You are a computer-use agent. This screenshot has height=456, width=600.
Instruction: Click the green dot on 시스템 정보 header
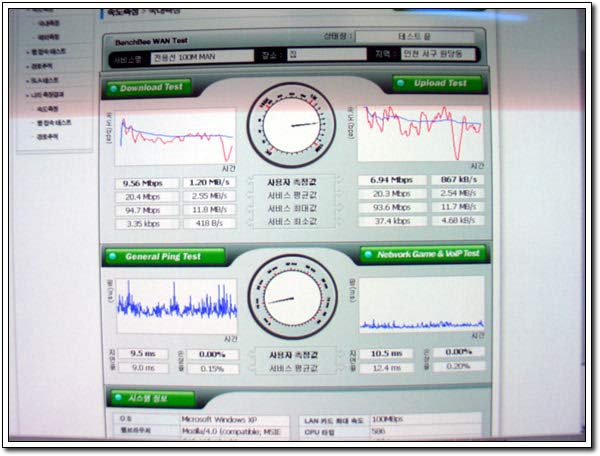click(x=118, y=398)
